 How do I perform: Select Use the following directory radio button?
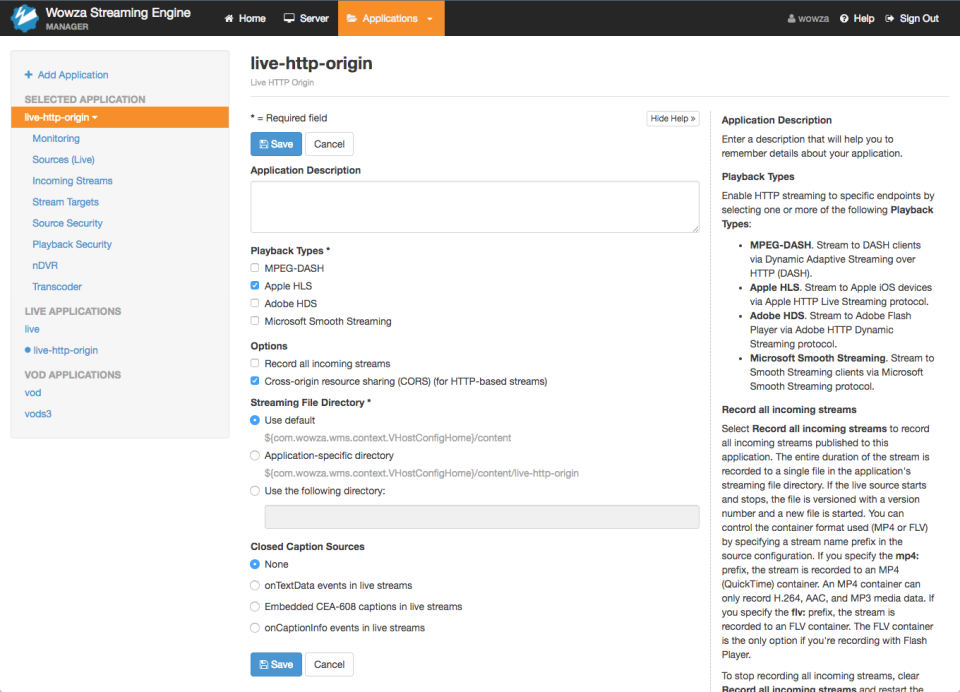[x=255, y=491]
